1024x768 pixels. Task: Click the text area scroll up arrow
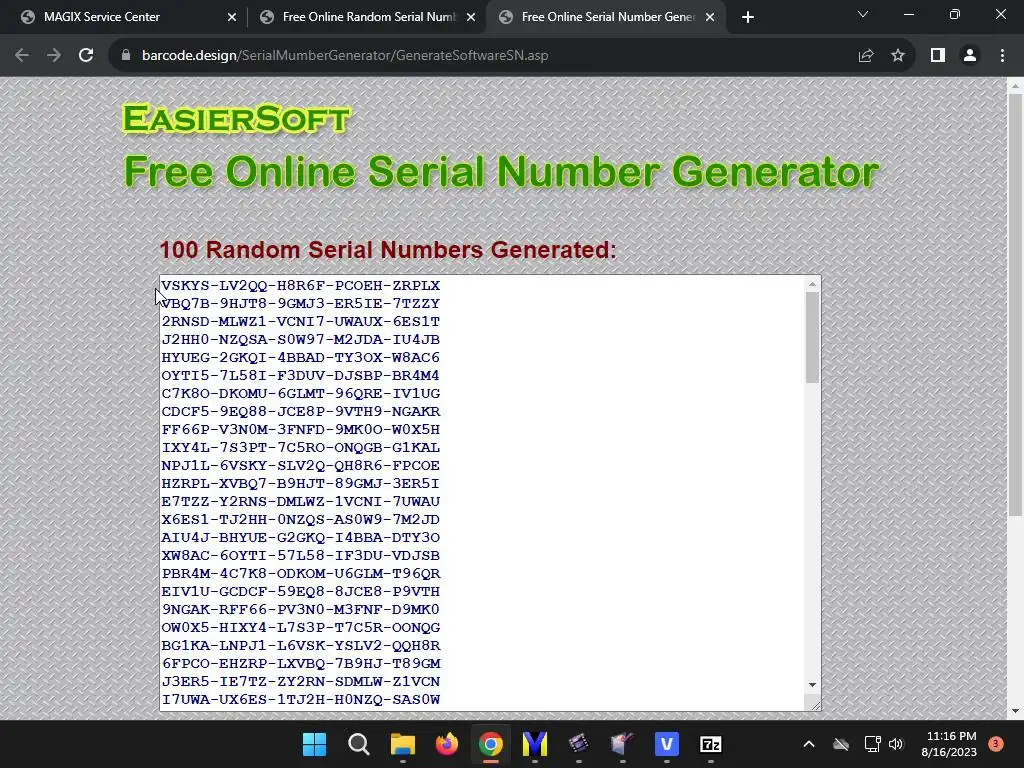pyautogui.click(x=812, y=284)
